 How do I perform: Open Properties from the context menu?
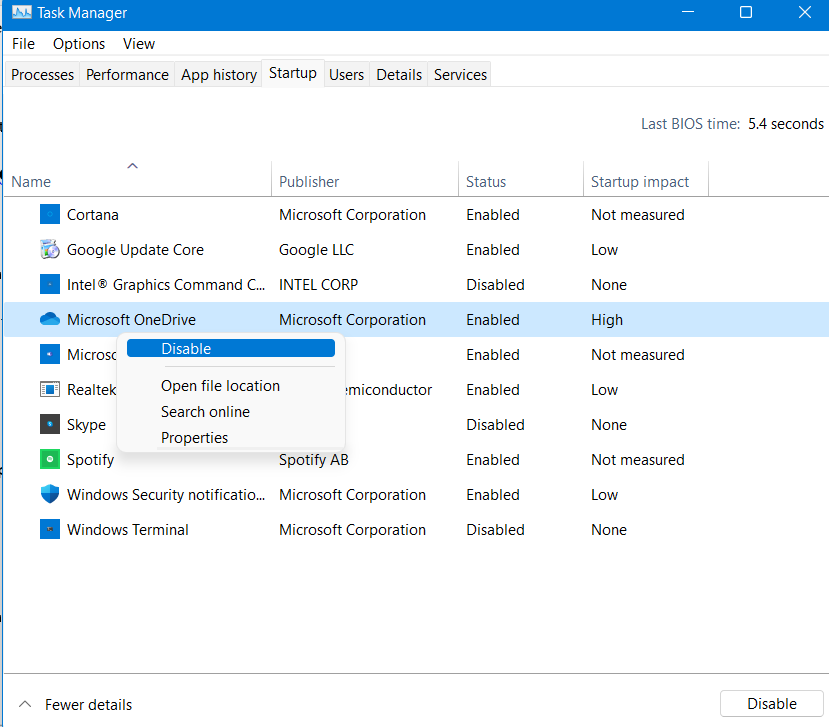(194, 438)
